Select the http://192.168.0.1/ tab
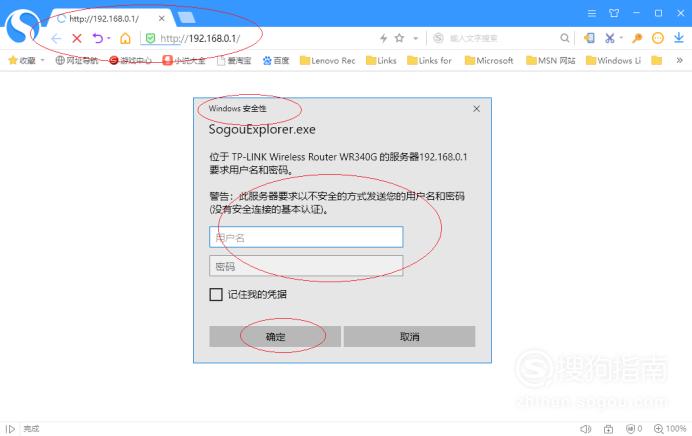The height and width of the screenshot is (436, 692). coord(104,19)
